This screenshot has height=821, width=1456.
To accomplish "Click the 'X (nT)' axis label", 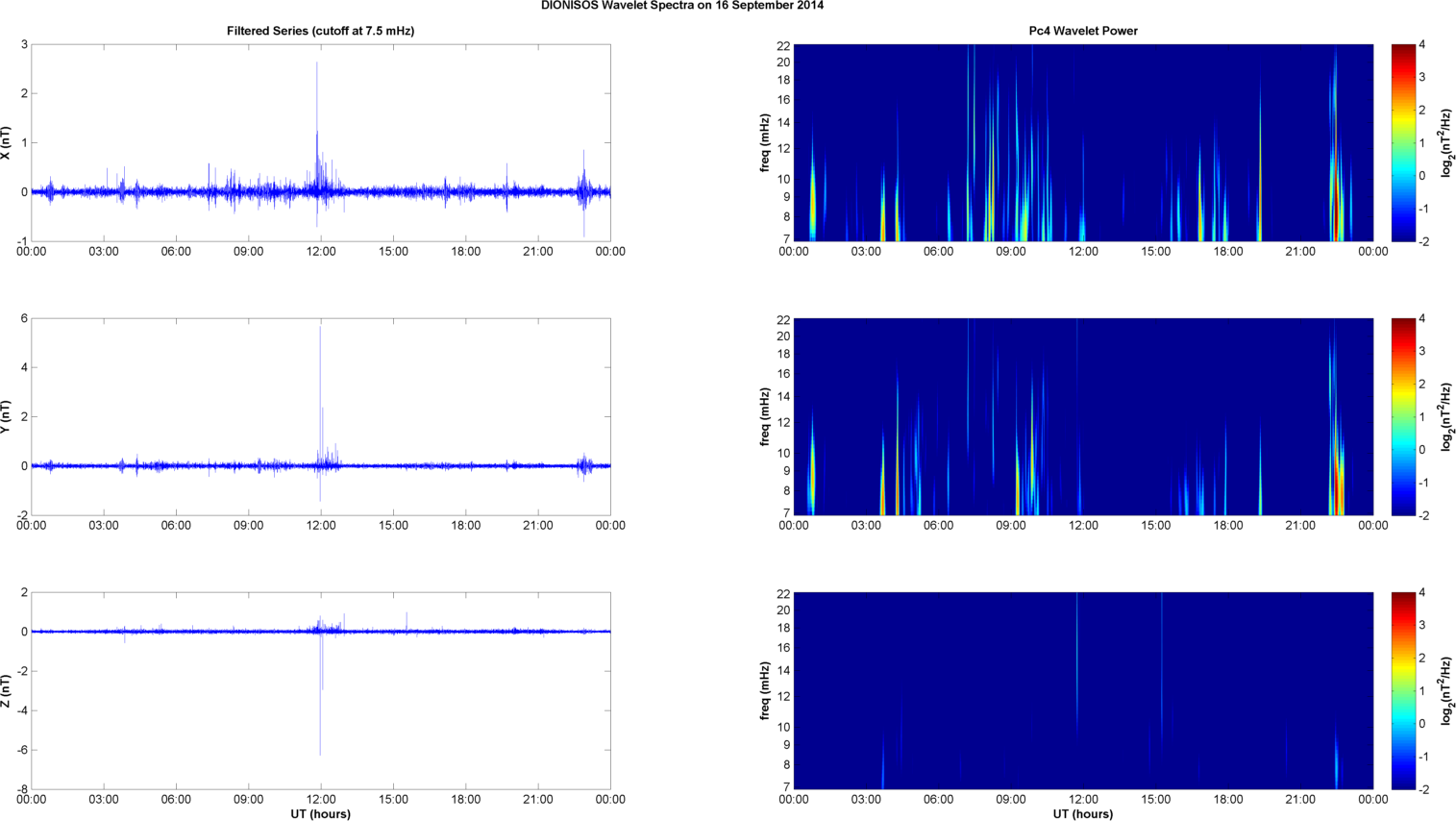I will pyautogui.click(x=7, y=142).
